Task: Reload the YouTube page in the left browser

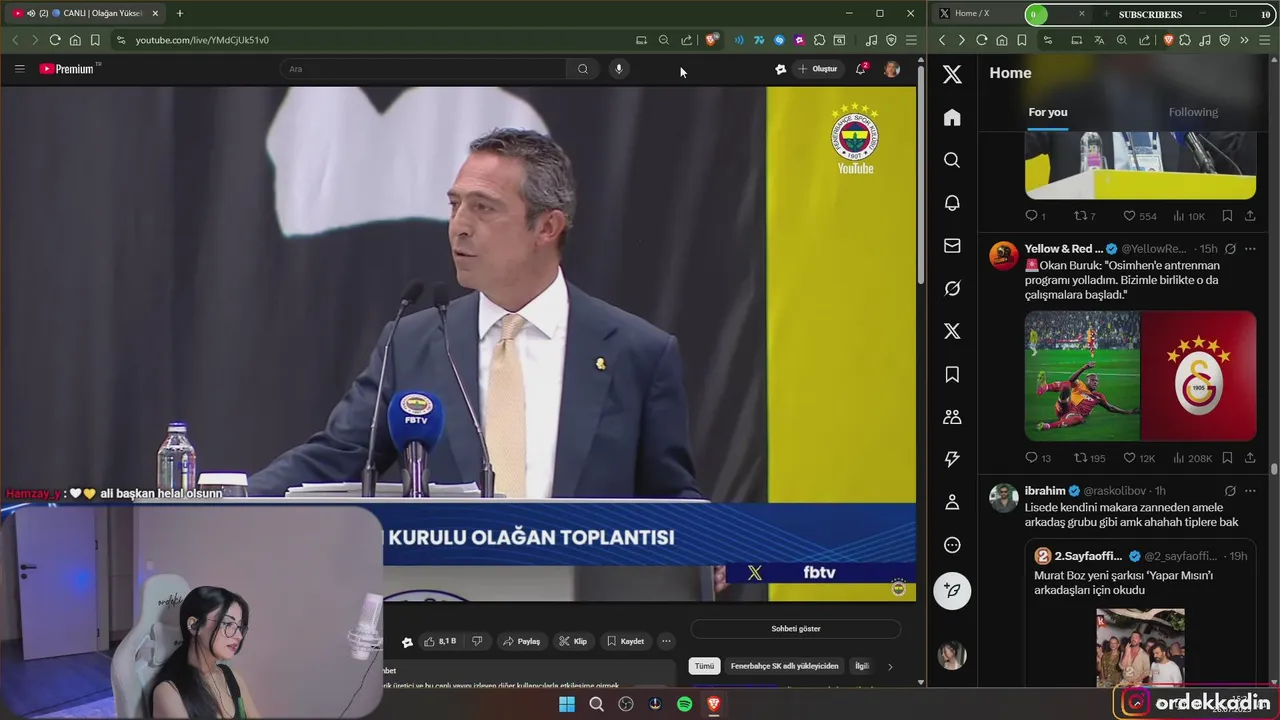Action: [55, 40]
